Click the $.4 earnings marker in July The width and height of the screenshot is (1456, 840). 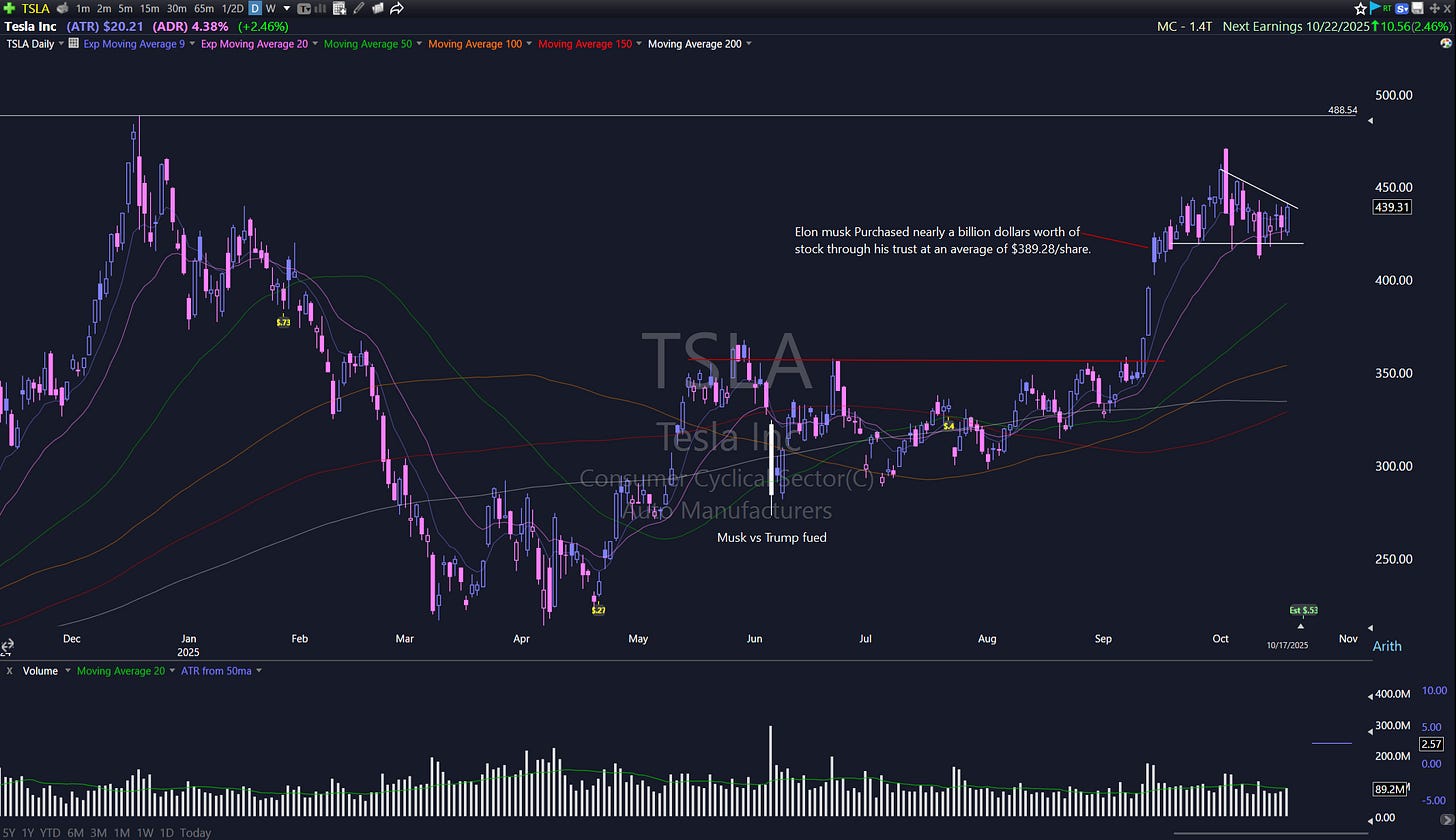coord(949,426)
